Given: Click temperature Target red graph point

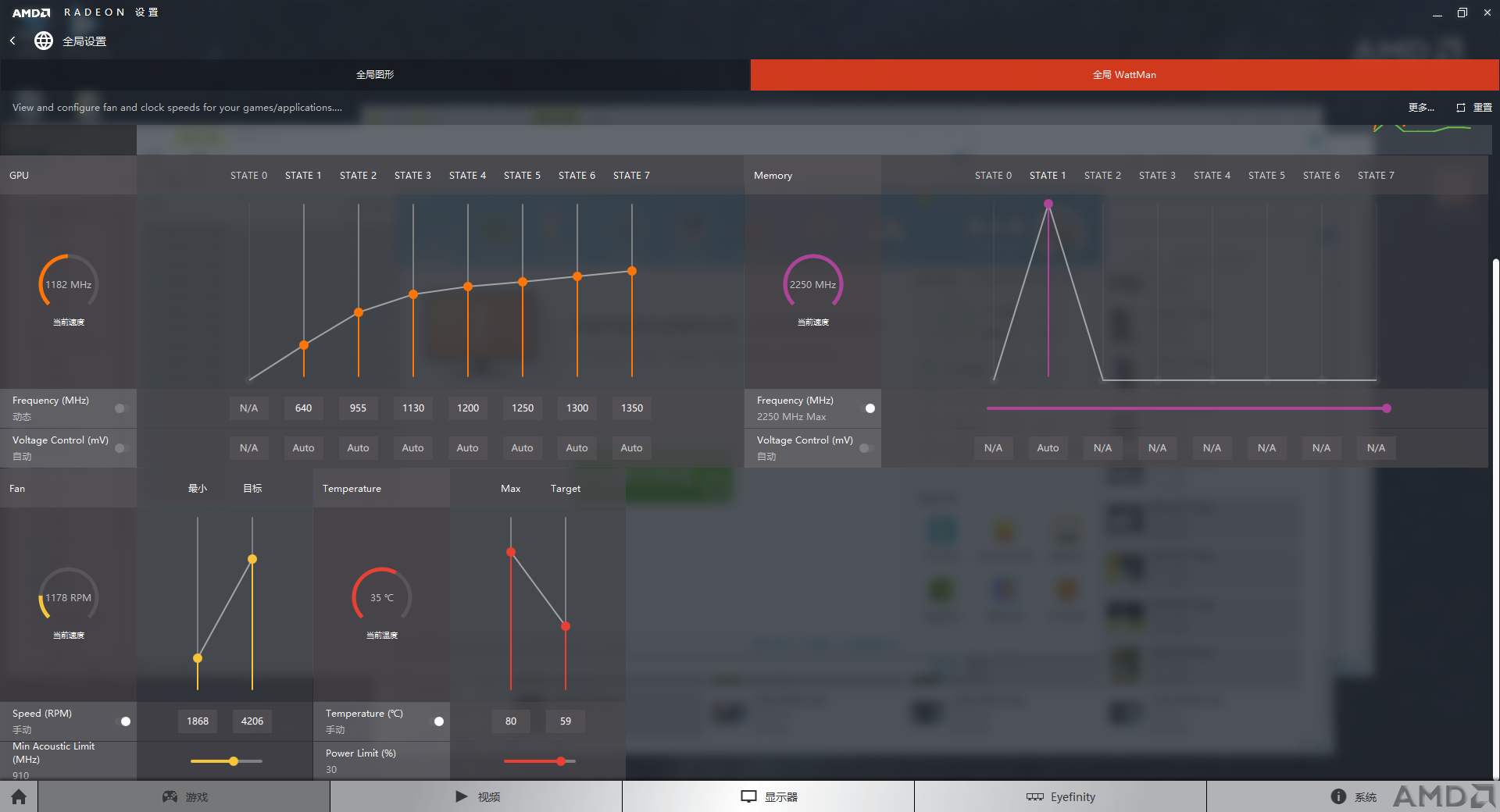Looking at the screenshot, I should tap(566, 626).
